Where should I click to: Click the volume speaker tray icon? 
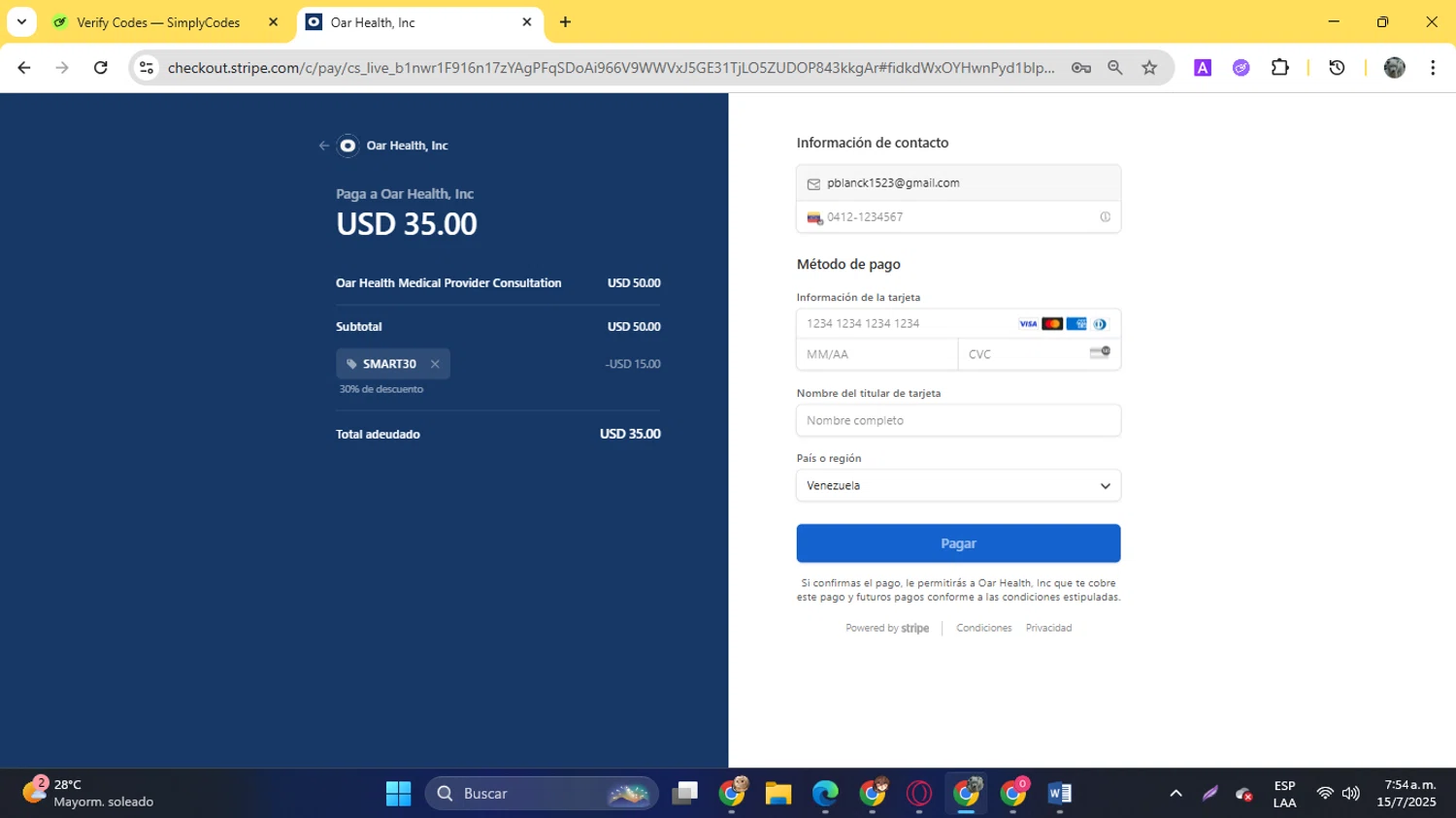coord(1350,794)
